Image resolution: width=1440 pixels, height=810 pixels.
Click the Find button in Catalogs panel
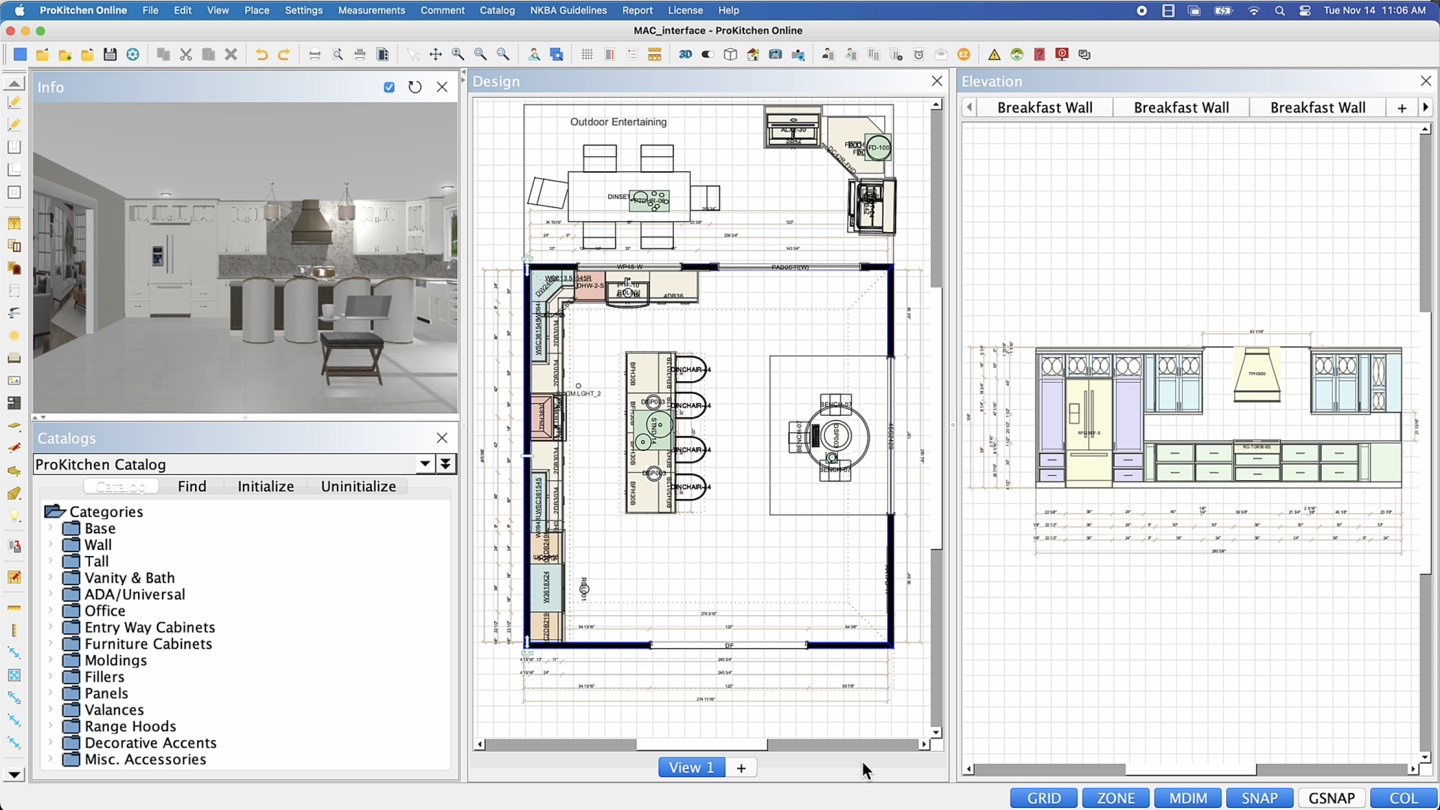(x=192, y=486)
